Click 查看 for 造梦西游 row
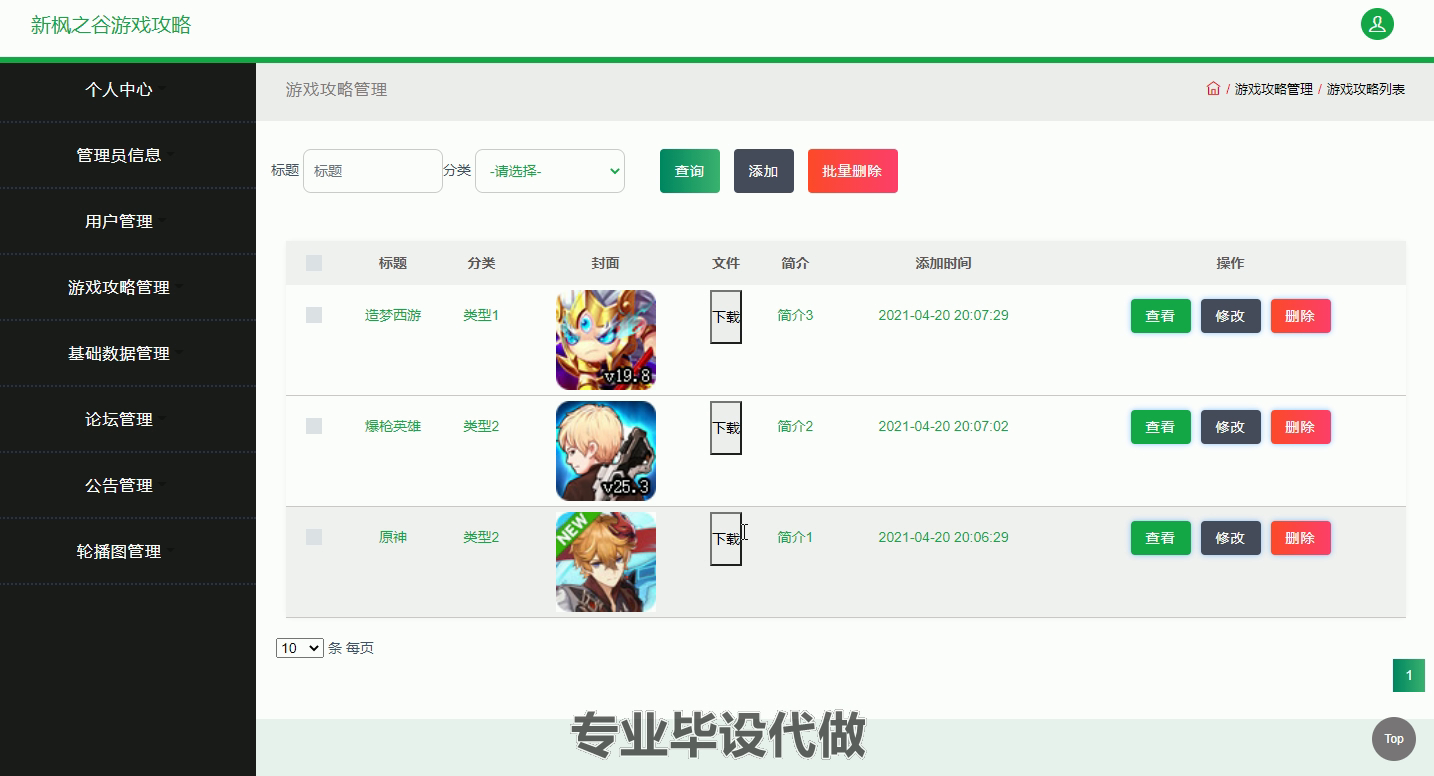The width and height of the screenshot is (1434, 776). click(1161, 316)
